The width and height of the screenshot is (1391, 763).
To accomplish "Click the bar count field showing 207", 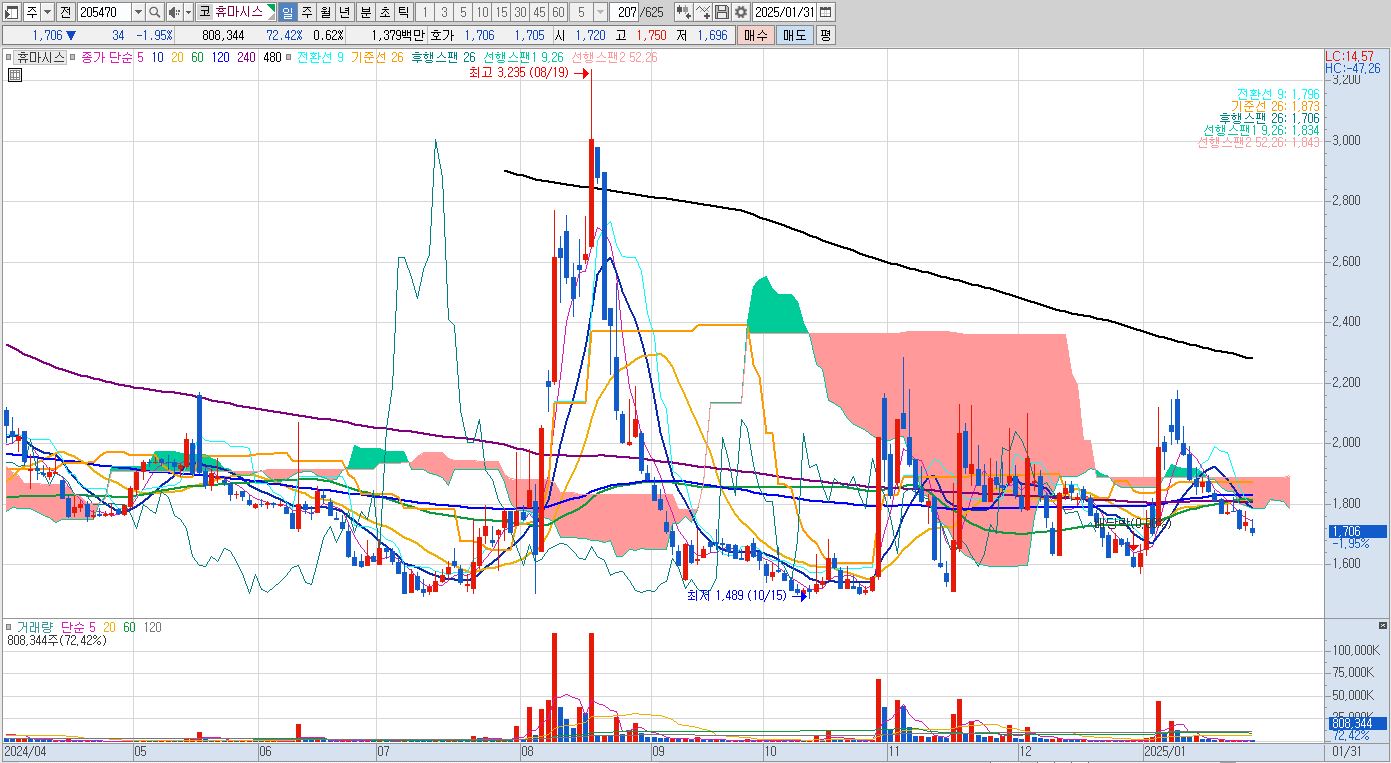I will (x=623, y=12).
